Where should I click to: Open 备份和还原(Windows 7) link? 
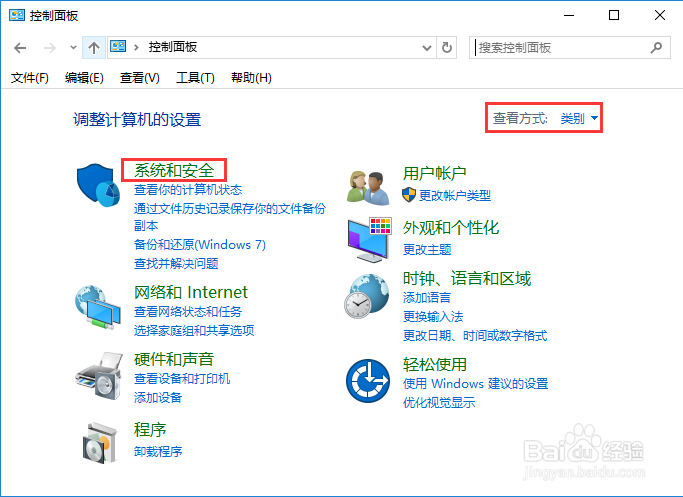tap(200, 244)
